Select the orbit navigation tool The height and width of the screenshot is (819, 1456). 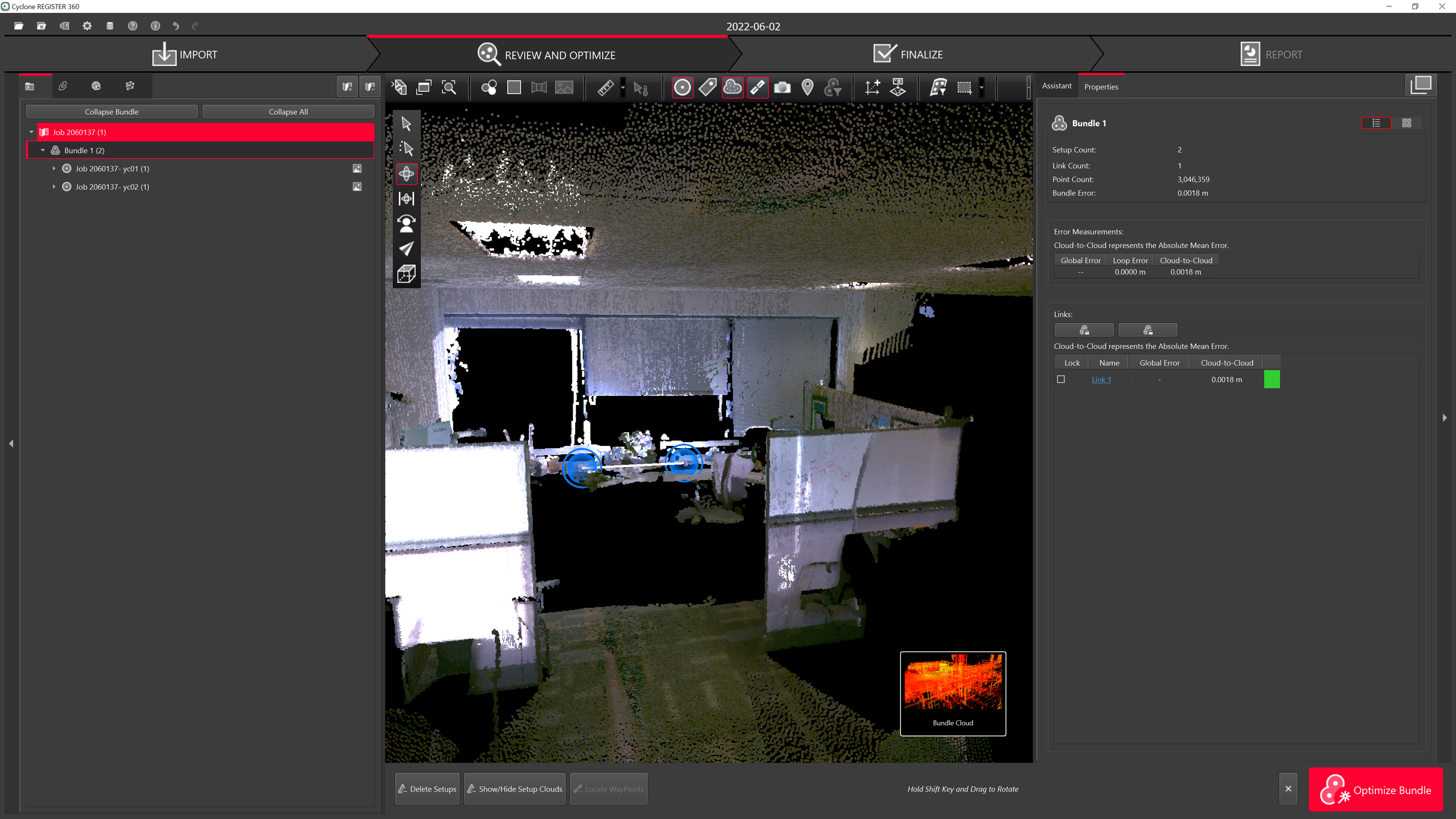point(407,173)
